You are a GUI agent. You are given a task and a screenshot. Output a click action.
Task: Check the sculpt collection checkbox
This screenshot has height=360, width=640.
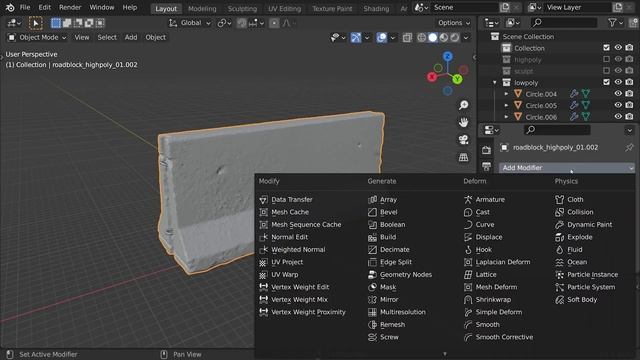(606, 71)
